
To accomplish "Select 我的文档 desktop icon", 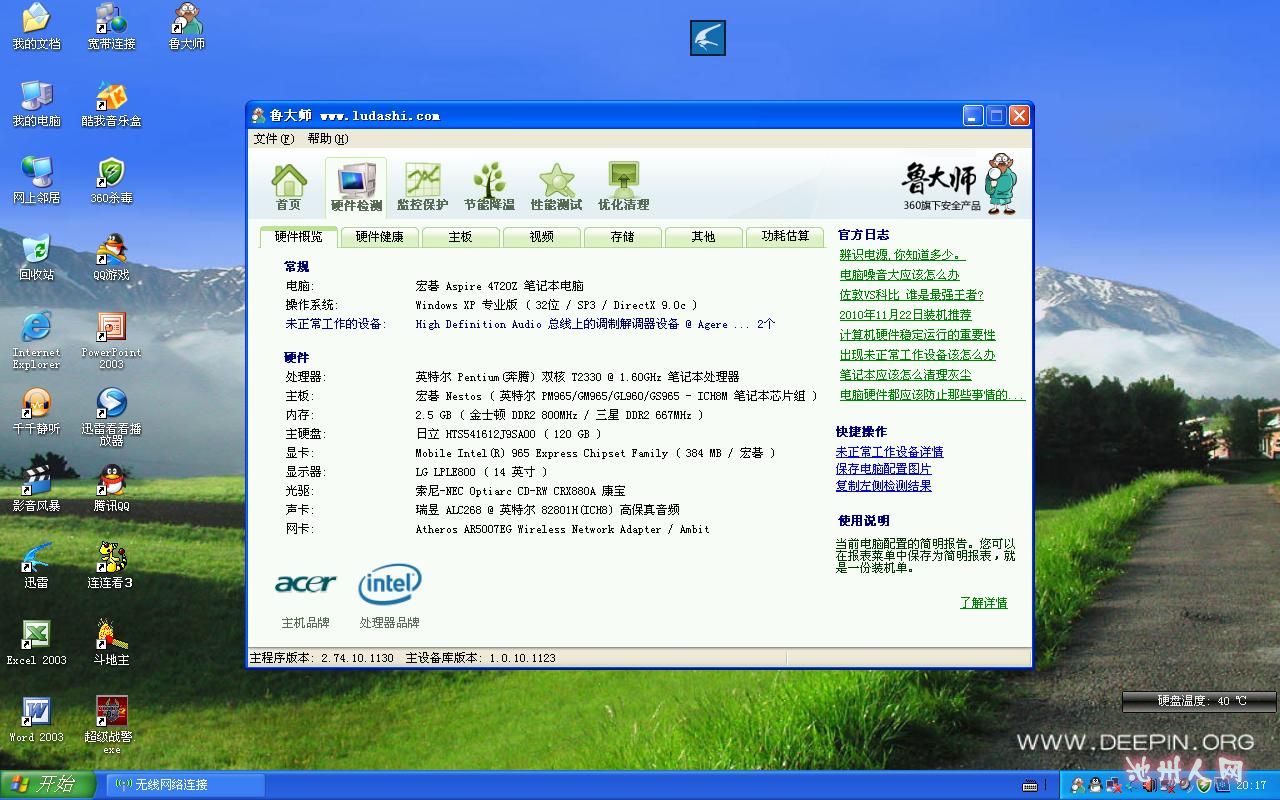I will point(36,27).
